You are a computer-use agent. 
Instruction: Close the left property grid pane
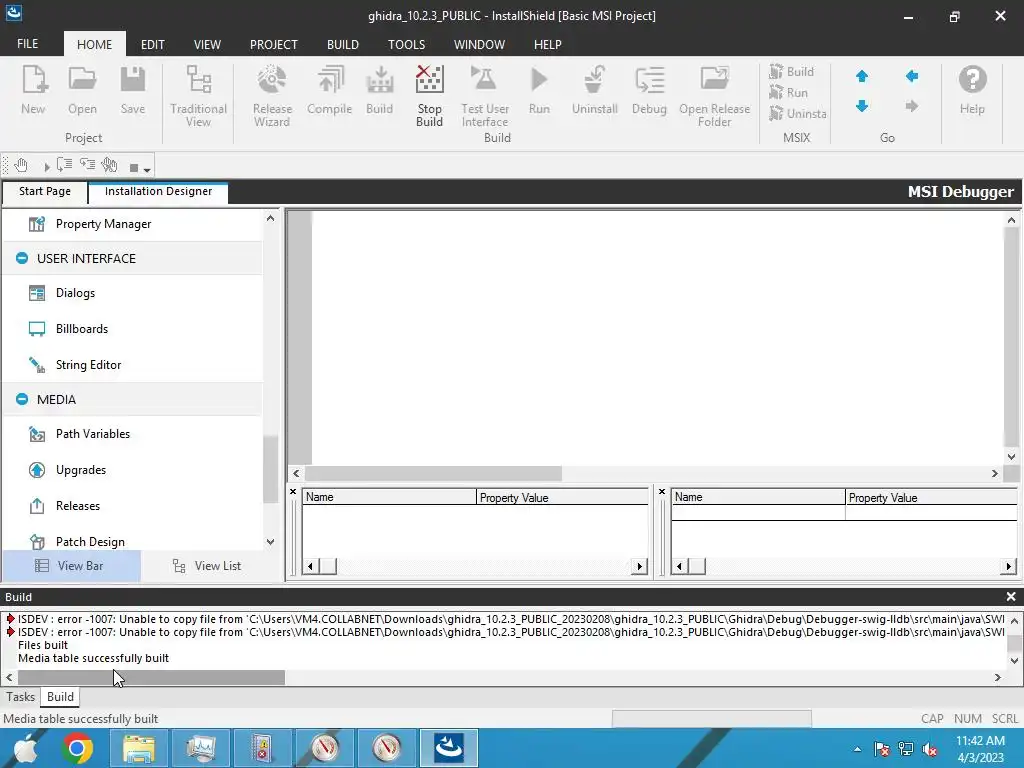pos(293,492)
